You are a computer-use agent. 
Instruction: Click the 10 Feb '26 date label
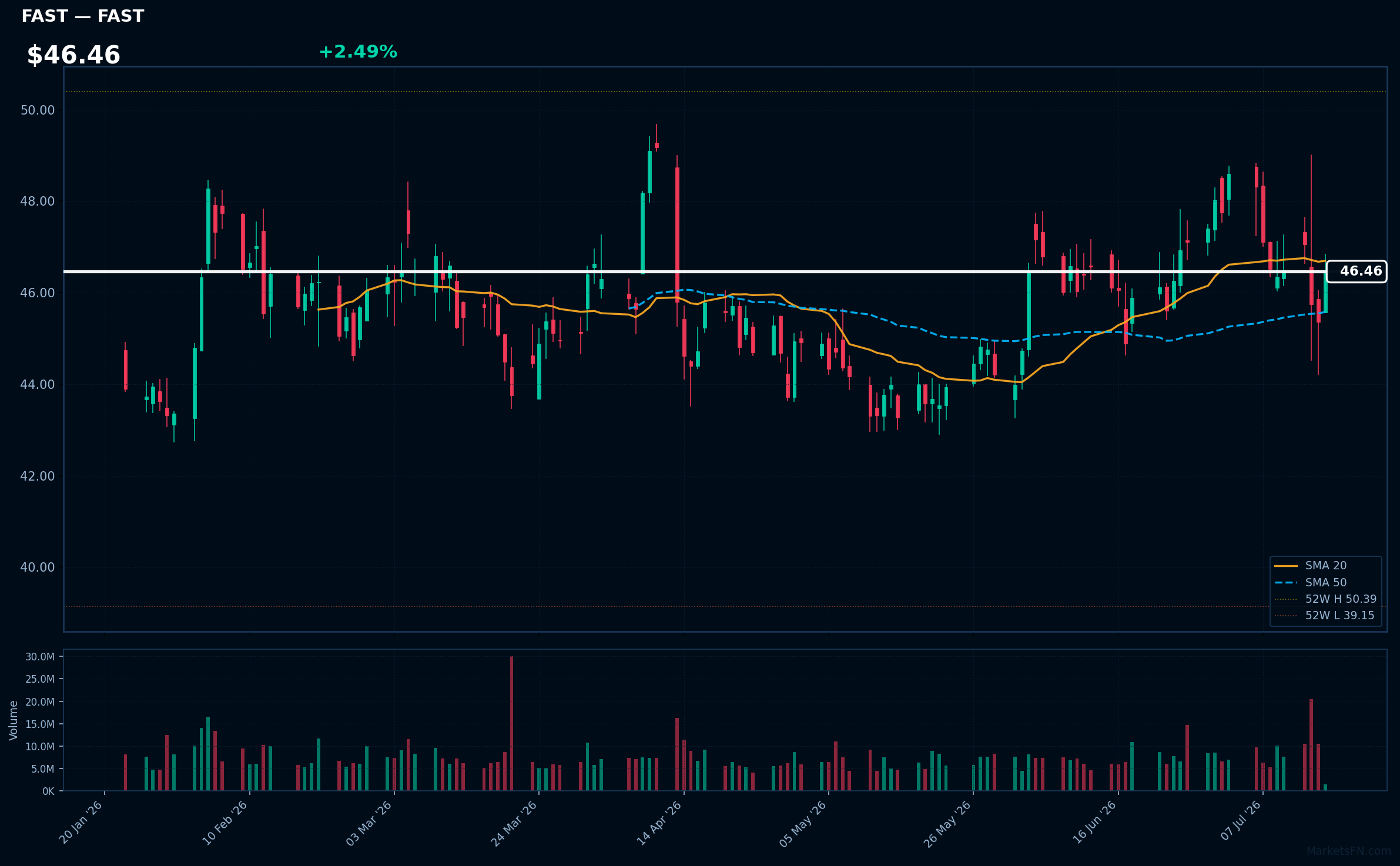click(x=225, y=823)
